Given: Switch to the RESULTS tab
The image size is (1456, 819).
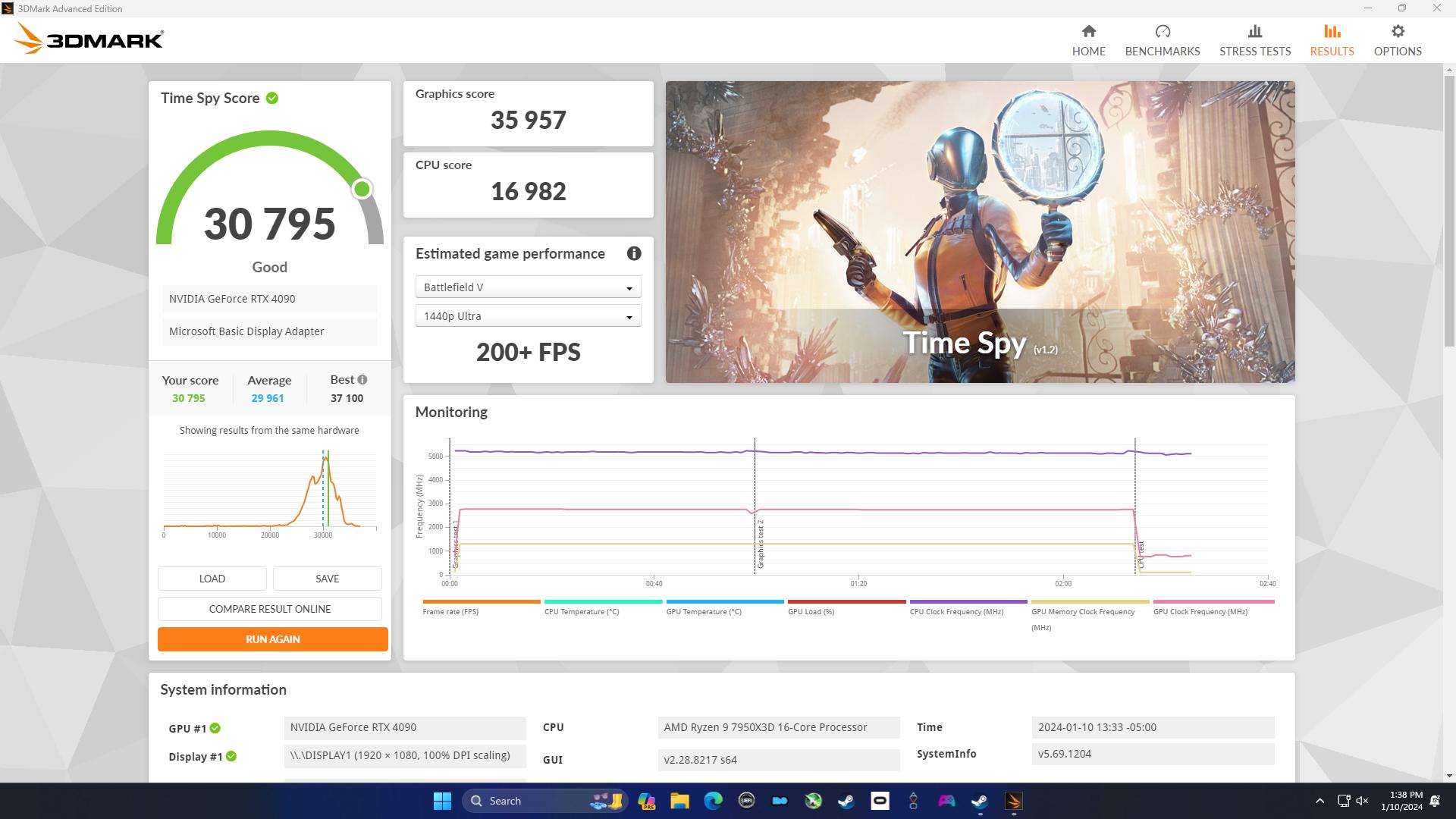Looking at the screenshot, I should coord(1331,39).
